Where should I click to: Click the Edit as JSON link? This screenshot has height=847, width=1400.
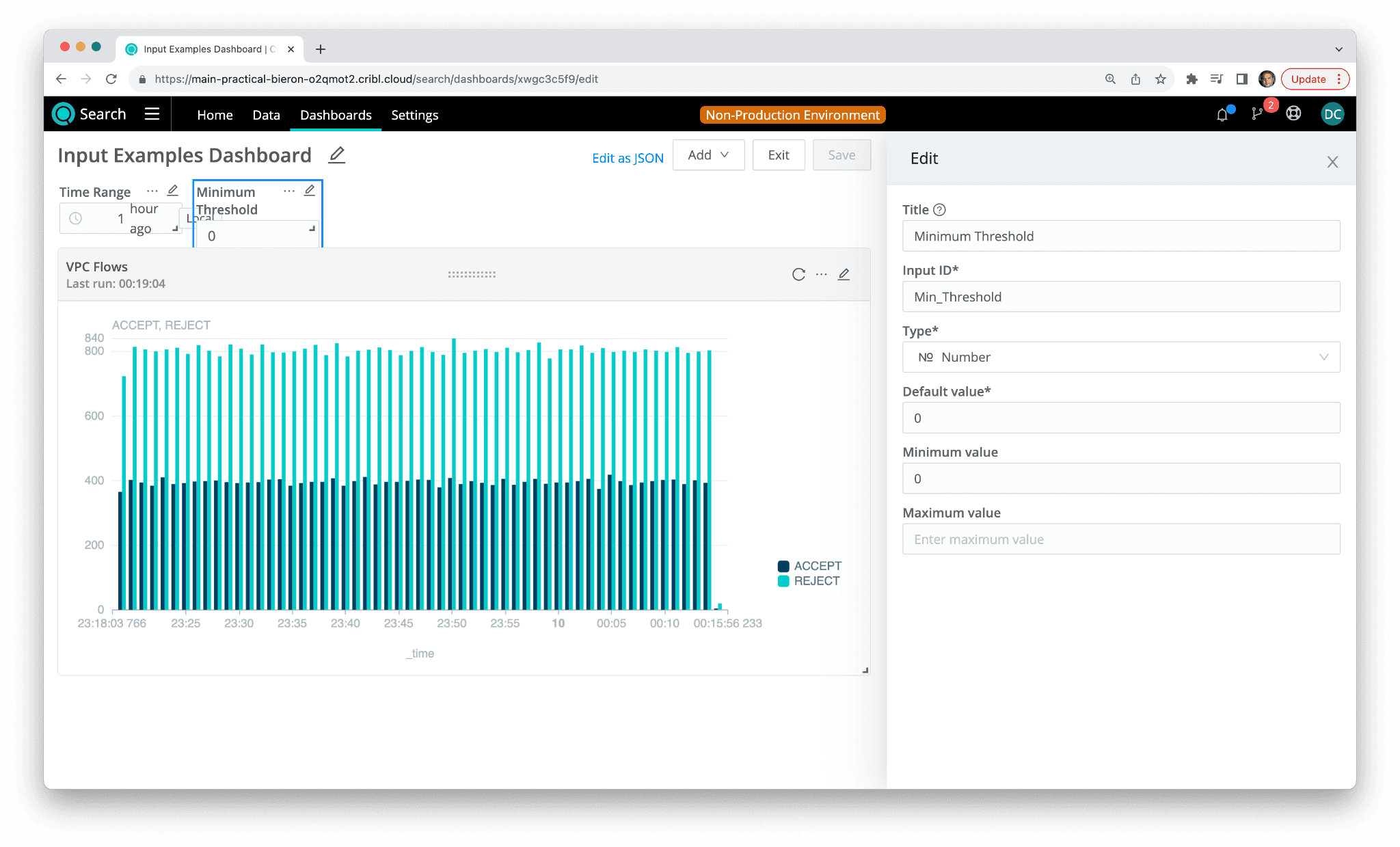coord(628,158)
